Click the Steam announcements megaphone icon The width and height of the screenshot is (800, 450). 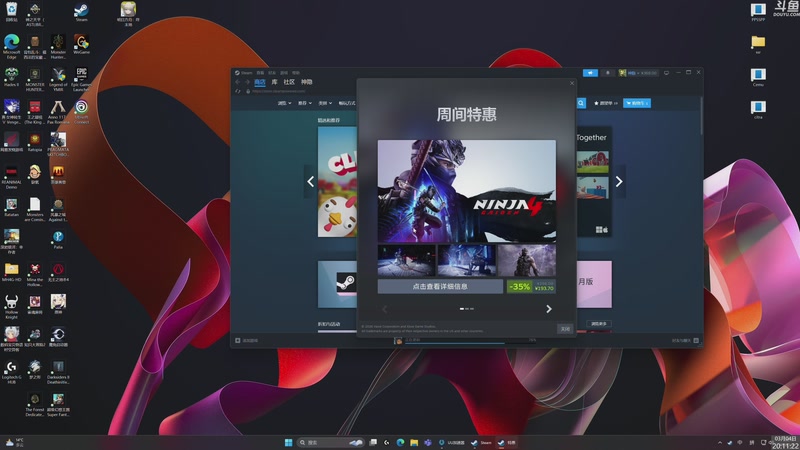(590, 73)
